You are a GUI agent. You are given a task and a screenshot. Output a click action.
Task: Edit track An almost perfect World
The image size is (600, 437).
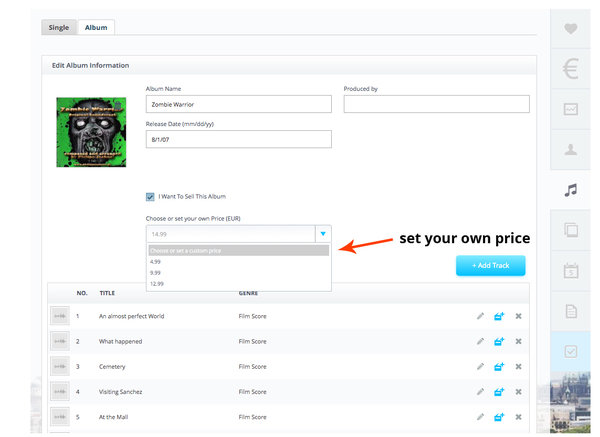pos(480,316)
